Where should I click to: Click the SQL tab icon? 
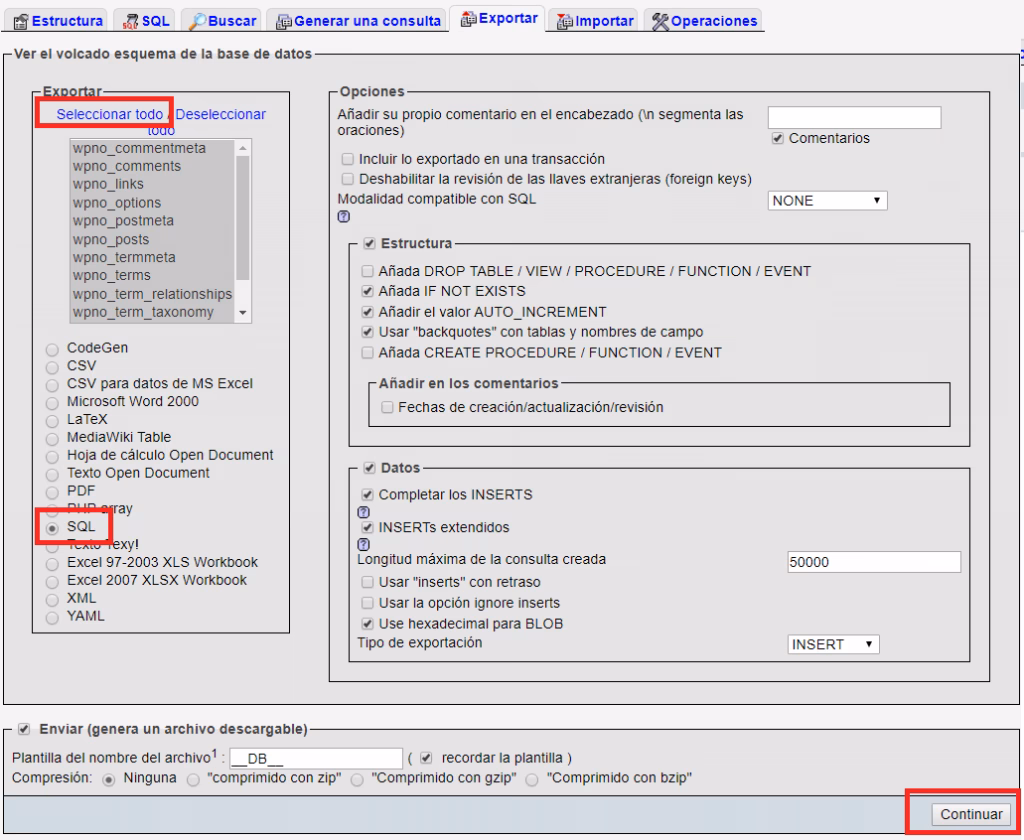point(131,22)
